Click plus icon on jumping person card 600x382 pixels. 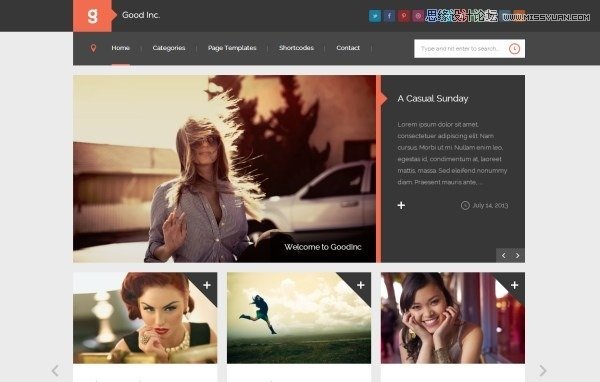[x=361, y=285]
